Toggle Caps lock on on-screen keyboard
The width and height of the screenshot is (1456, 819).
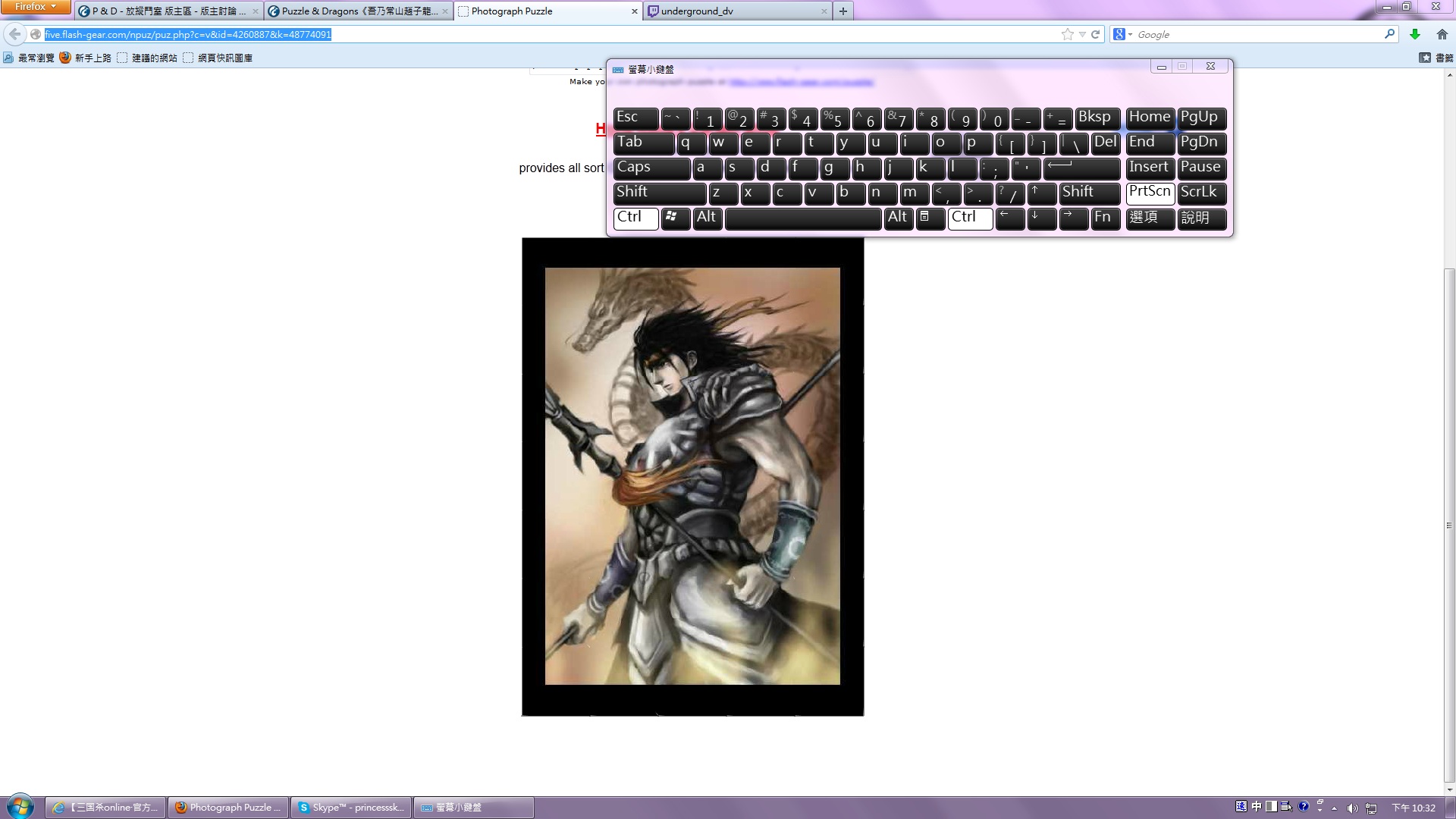click(651, 168)
